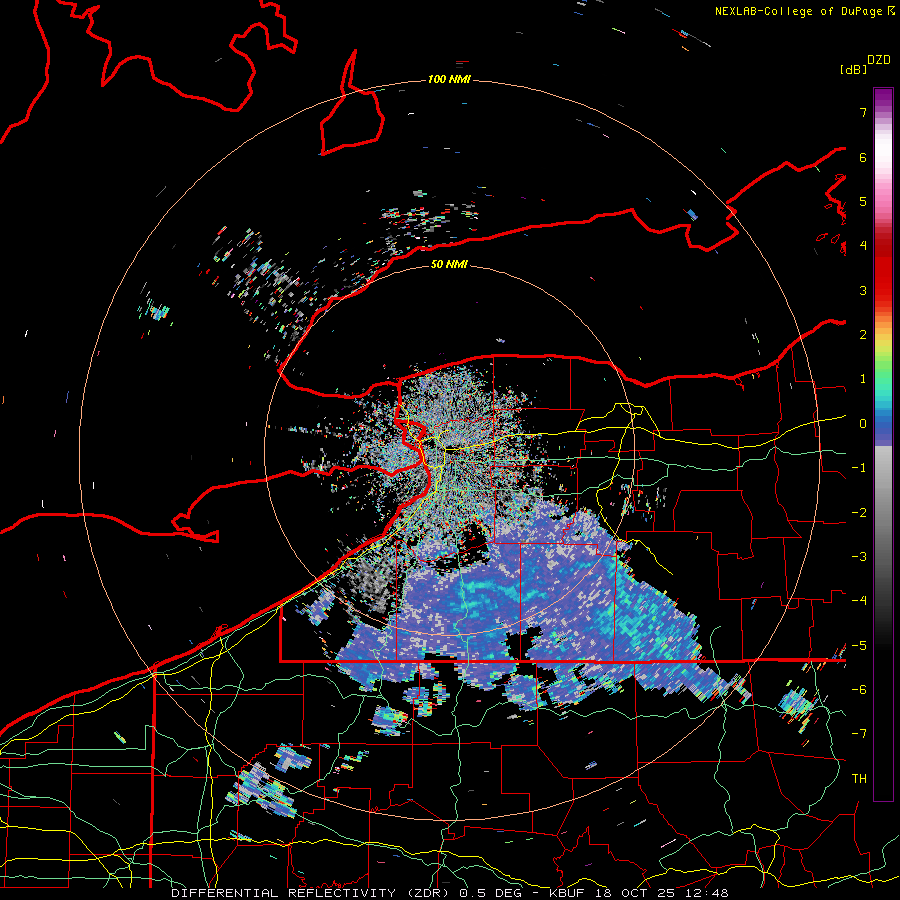Click the 4 value on color scale
The image size is (900, 900).
pyautogui.click(x=863, y=246)
